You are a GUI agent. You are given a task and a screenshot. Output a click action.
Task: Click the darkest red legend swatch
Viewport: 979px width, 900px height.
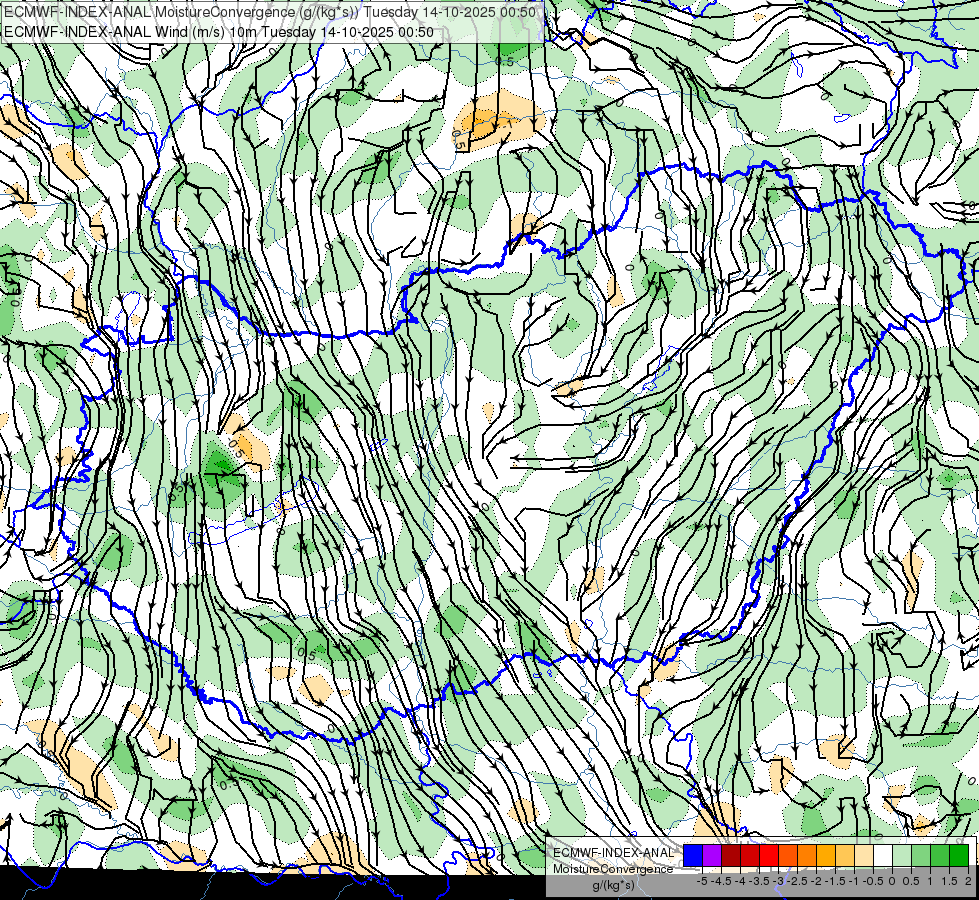click(x=731, y=855)
